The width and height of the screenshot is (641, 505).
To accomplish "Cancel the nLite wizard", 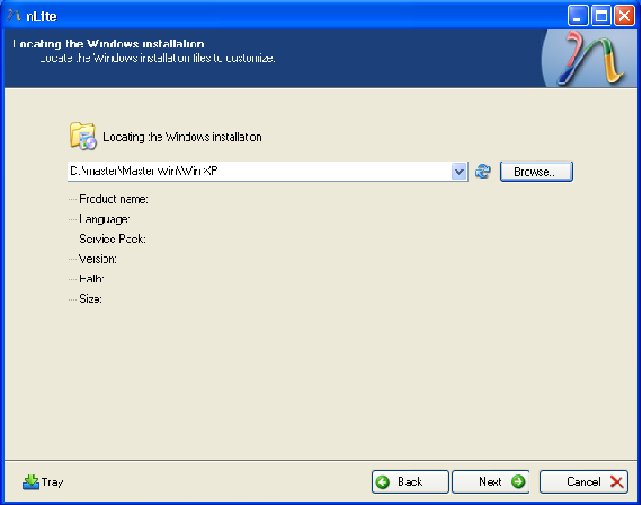I will pos(584,482).
